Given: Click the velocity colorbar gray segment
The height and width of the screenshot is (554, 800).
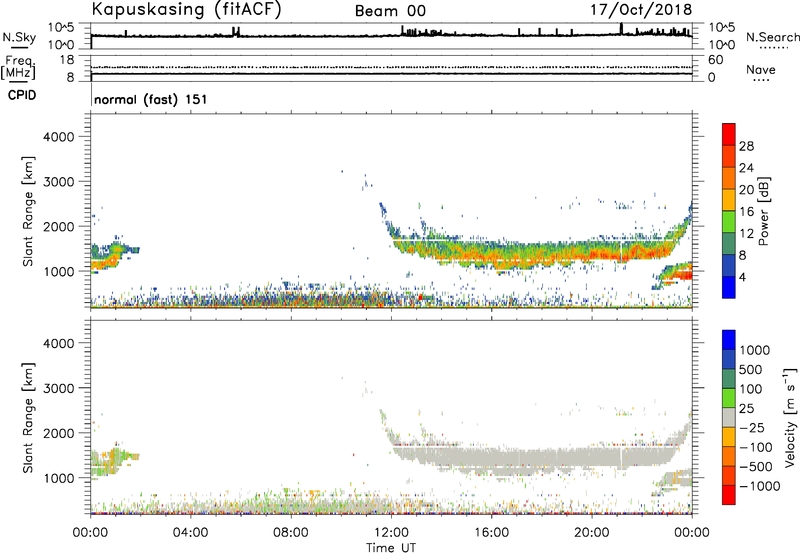Looking at the screenshot, I should point(729,418).
